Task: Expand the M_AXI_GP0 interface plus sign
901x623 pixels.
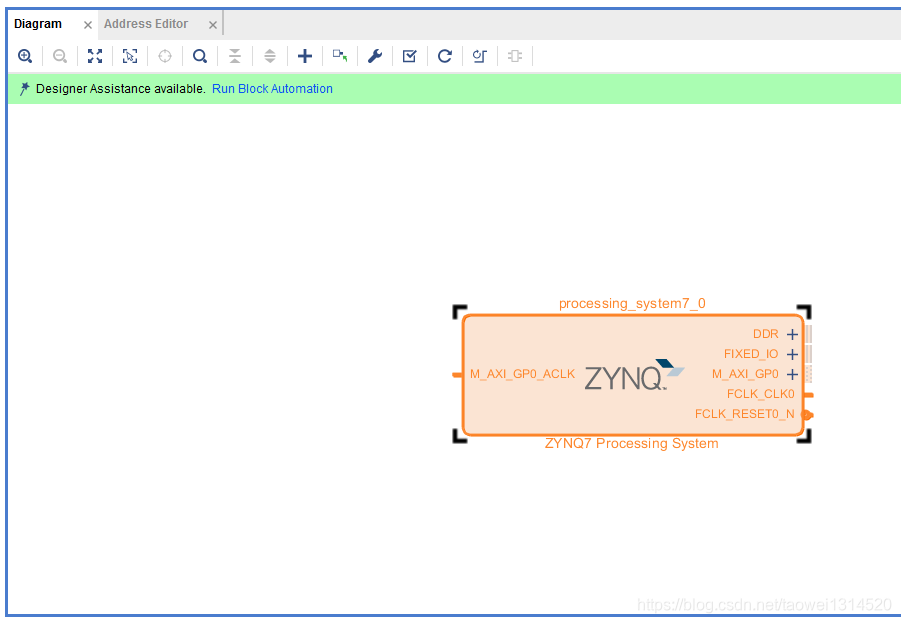Action: coord(792,375)
